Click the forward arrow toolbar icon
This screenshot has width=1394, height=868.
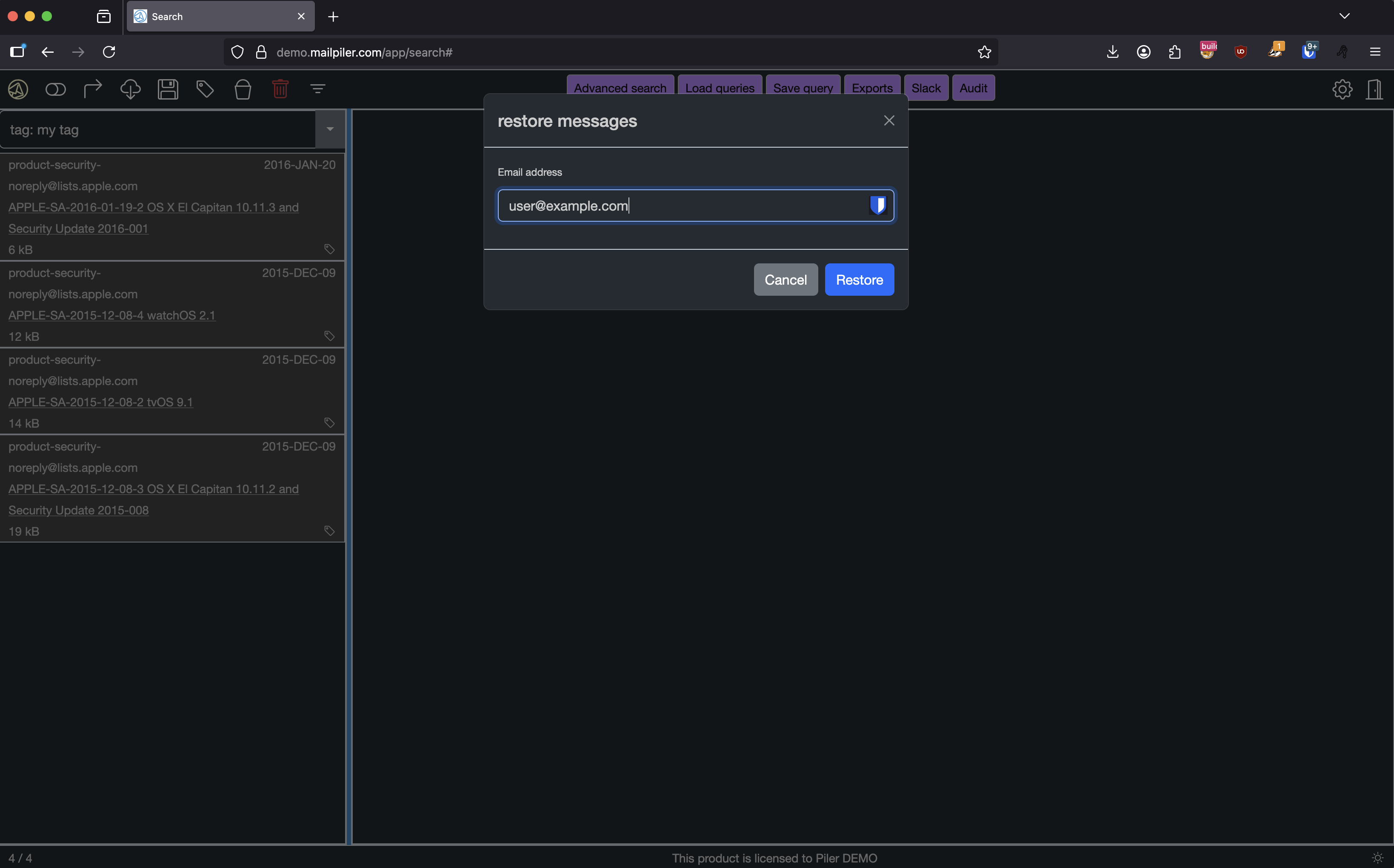coord(92,89)
